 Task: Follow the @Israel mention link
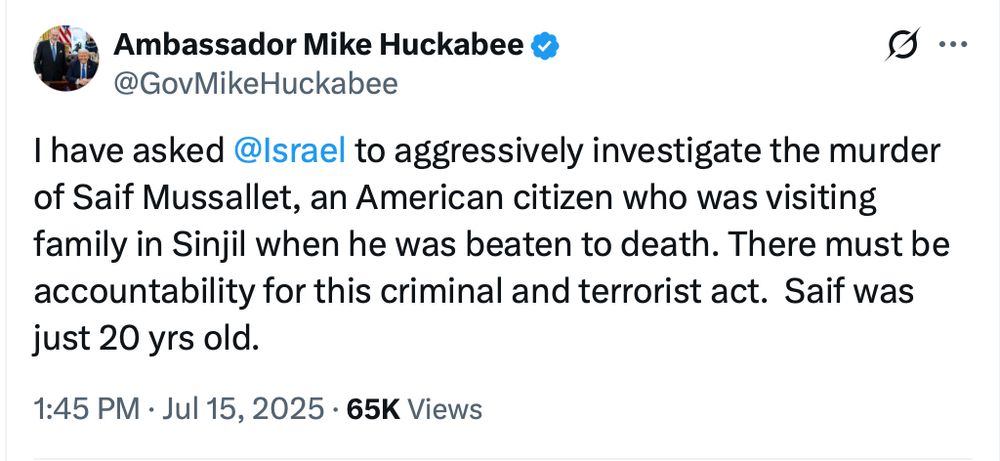(x=290, y=151)
